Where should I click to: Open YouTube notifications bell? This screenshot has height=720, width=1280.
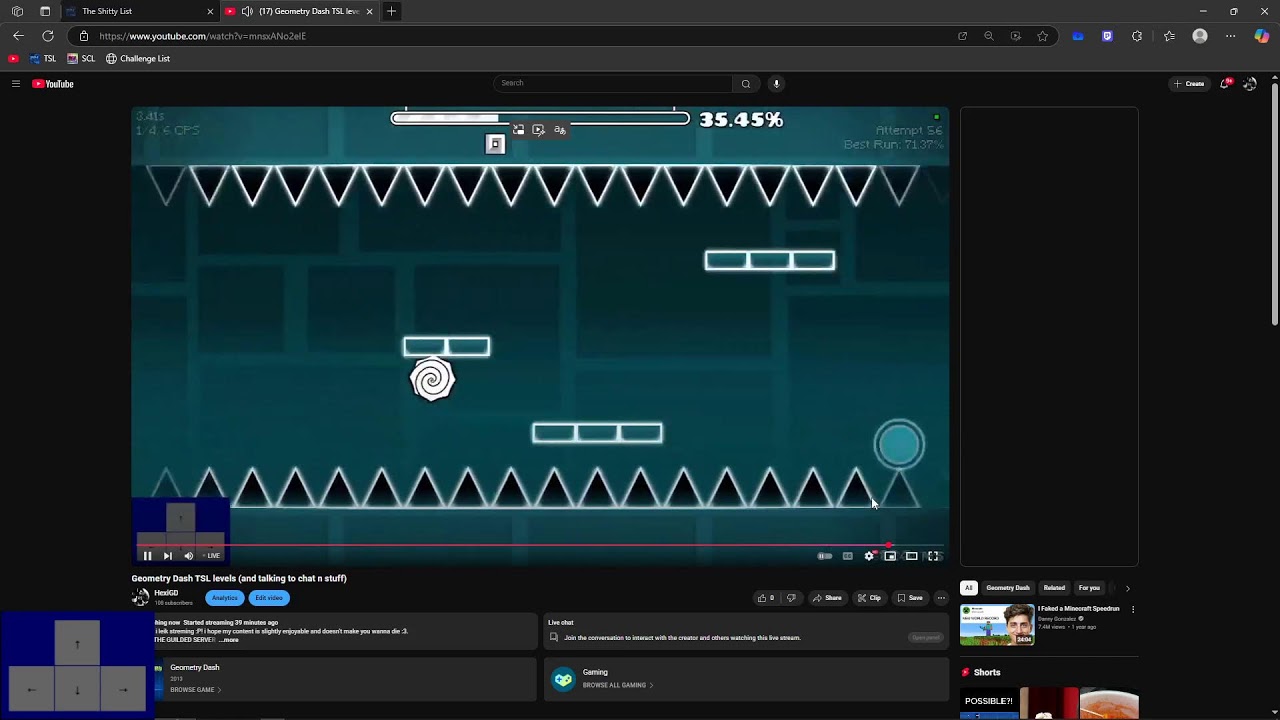click(1226, 84)
